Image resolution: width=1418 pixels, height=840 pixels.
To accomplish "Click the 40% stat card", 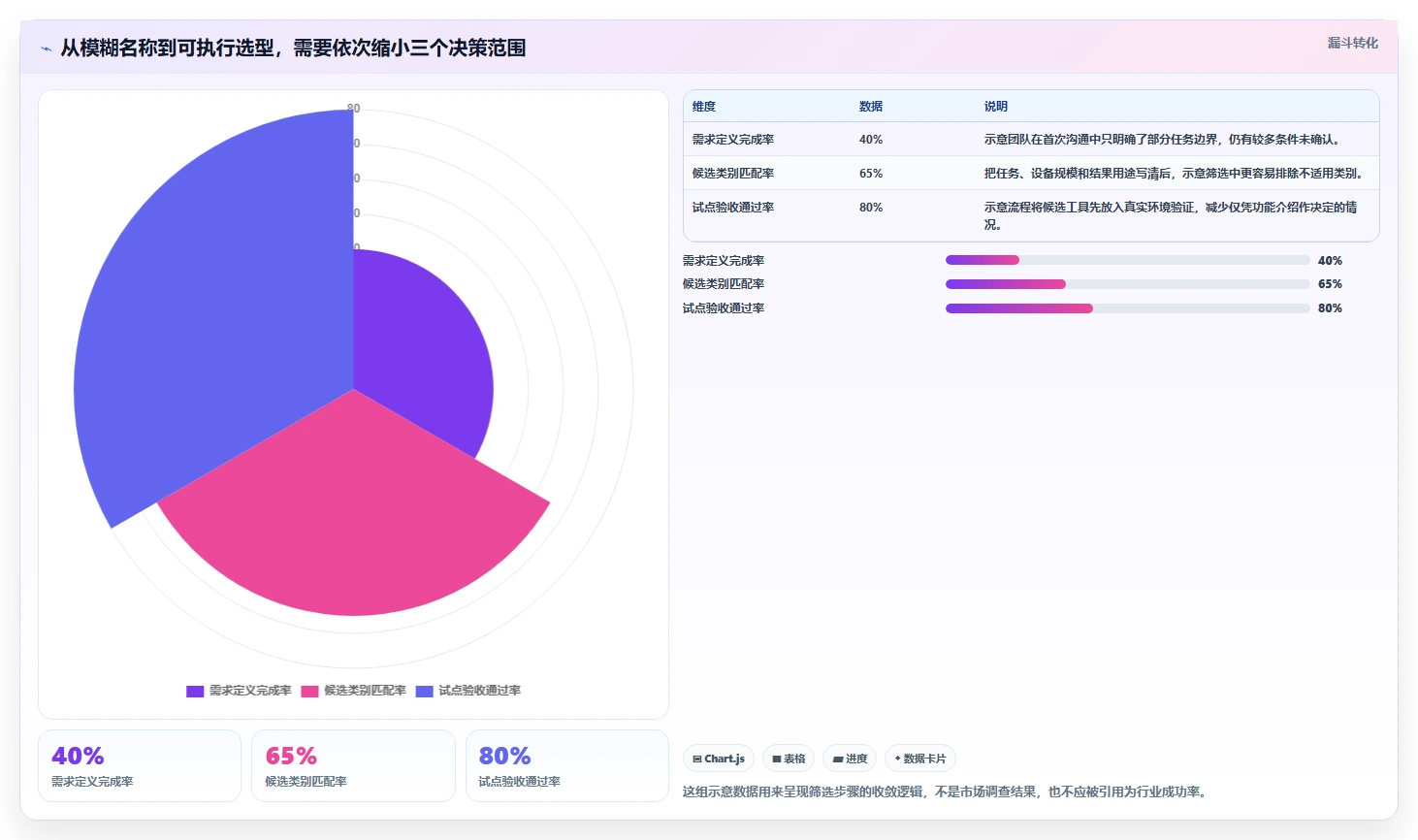I will [x=140, y=766].
